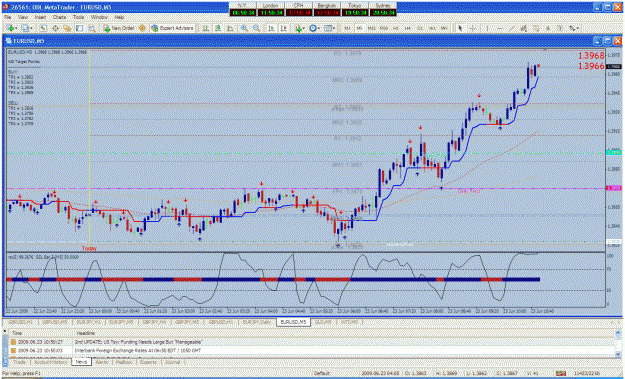Toggle the Chart Shift icon
Screen dimensions: 625x379
(284, 28)
